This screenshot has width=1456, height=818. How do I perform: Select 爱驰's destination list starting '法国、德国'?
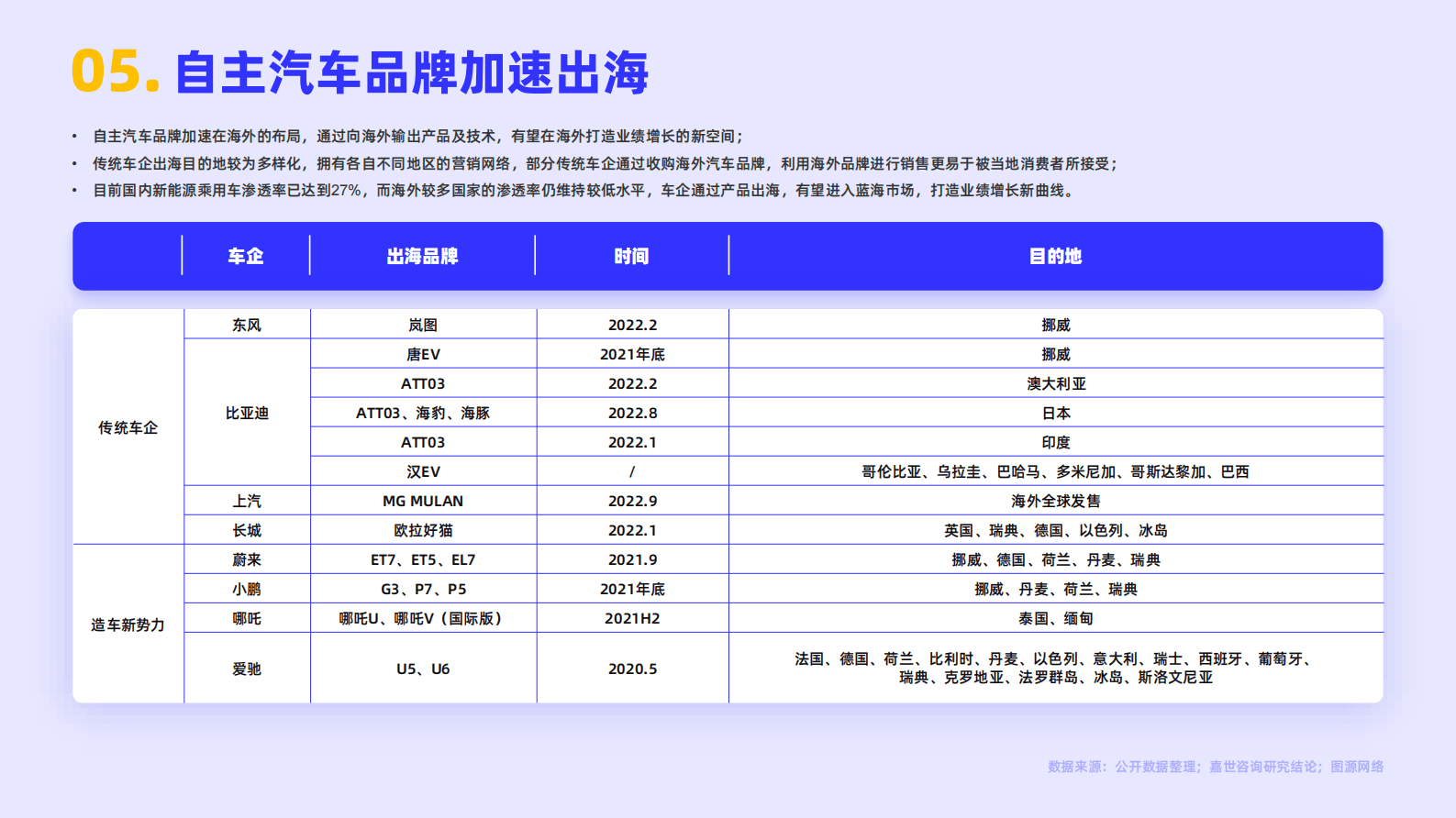pos(1055,669)
